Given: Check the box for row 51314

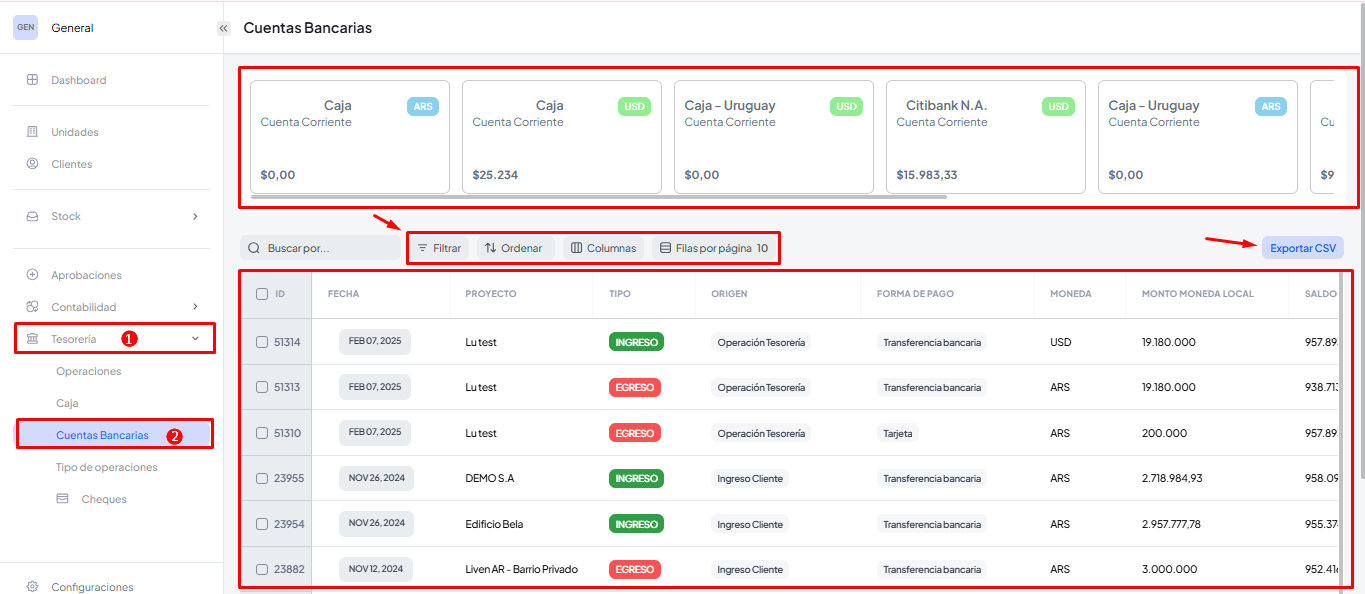Looking at the screenshot, I should 262,342.
